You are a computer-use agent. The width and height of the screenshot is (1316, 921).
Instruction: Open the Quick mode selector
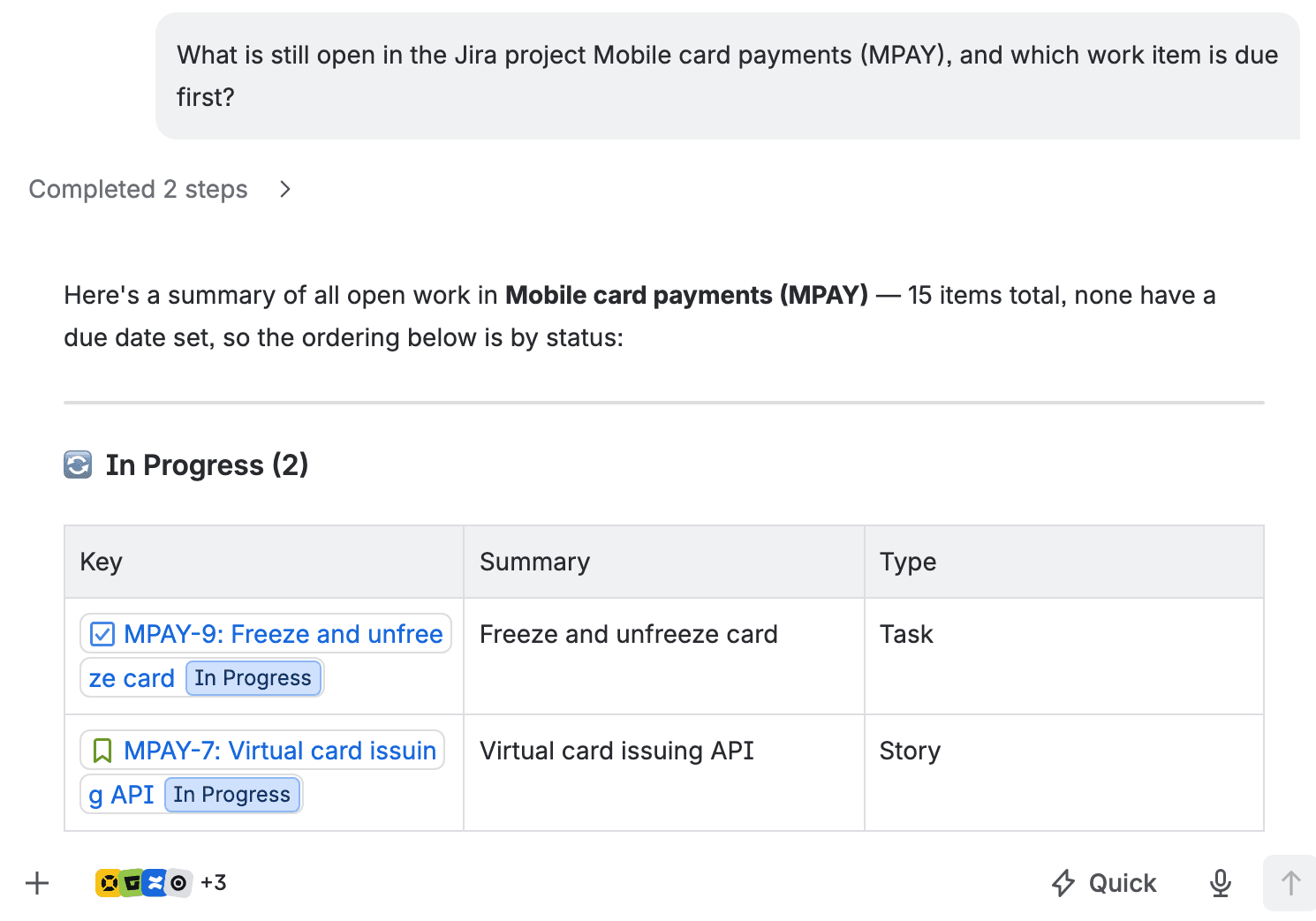point(1104,883)
